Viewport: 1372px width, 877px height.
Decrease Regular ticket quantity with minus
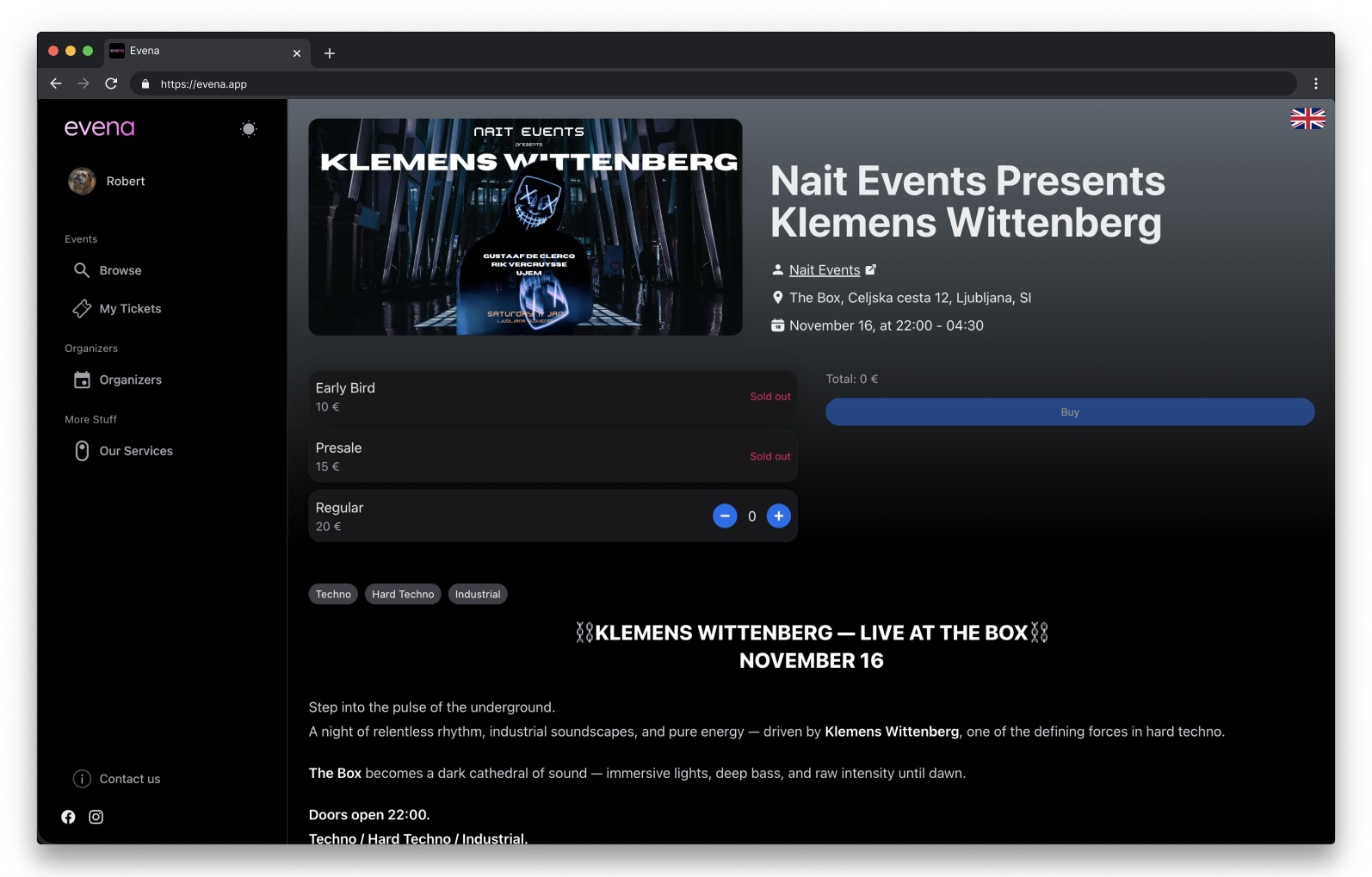click(725, 516)
